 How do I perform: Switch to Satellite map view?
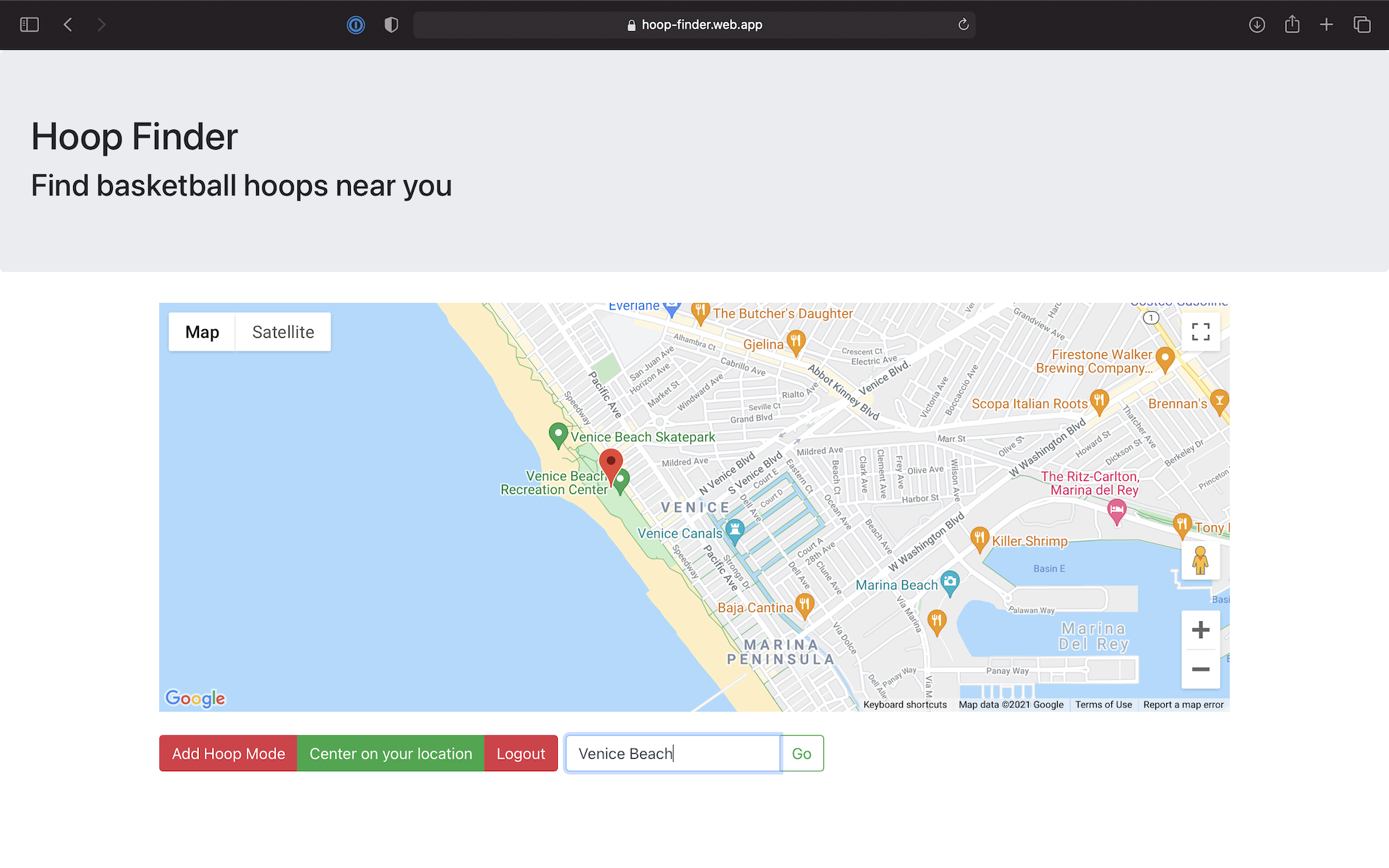[283, 331]
